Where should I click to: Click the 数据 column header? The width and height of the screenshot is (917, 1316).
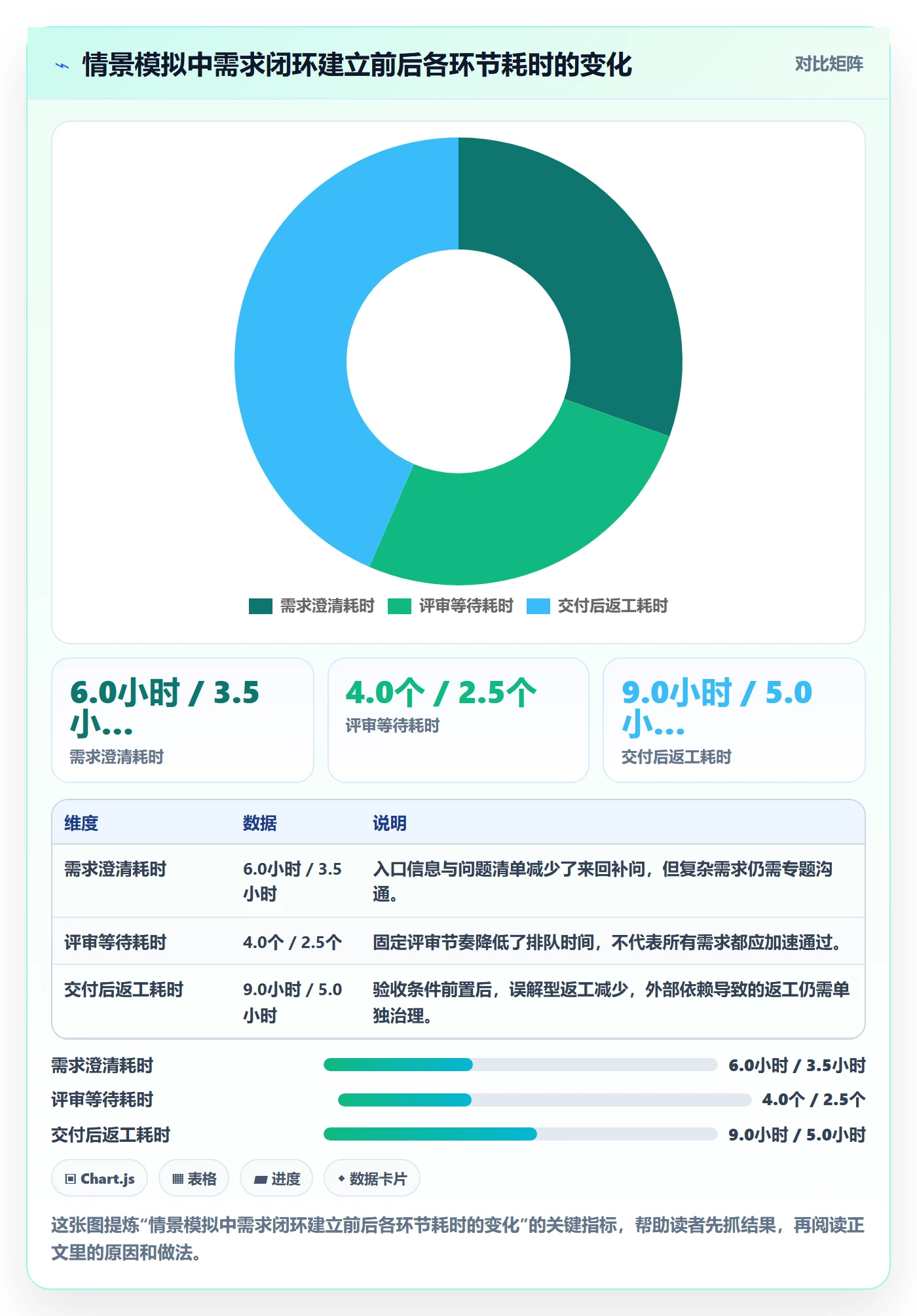point(260,823)
